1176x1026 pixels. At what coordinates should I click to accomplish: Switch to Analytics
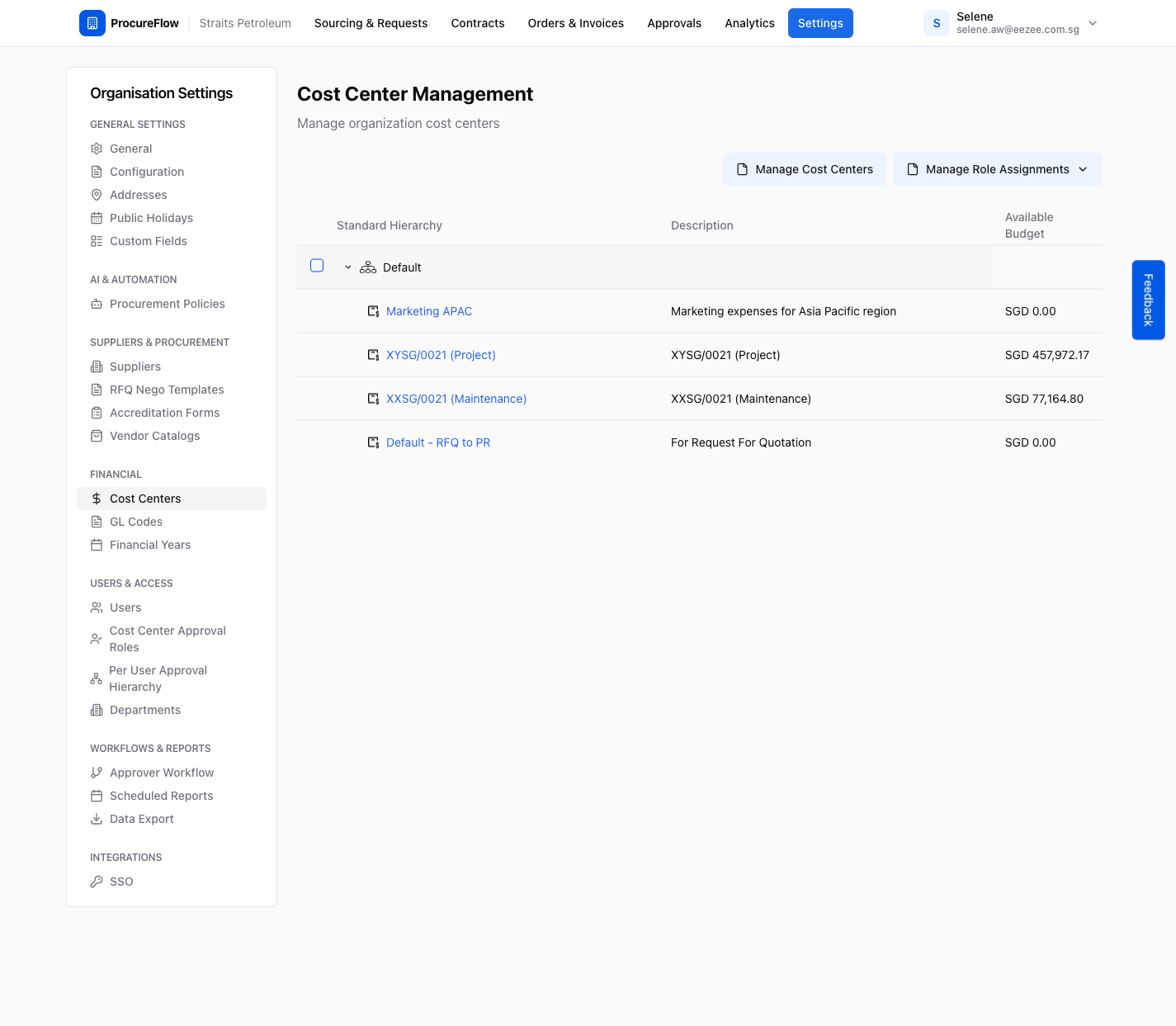pyautogui.click(x=749, y=23)
